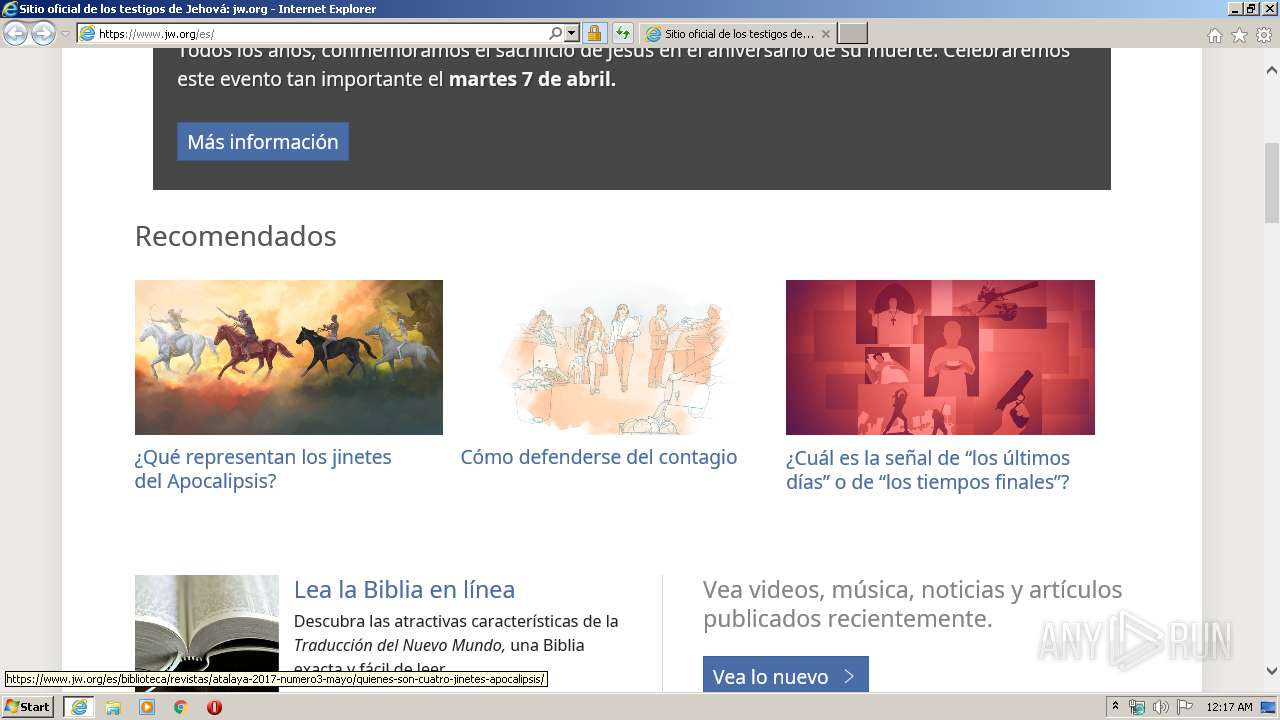Open File Explorer folder taskbar icon

[113, 707]
